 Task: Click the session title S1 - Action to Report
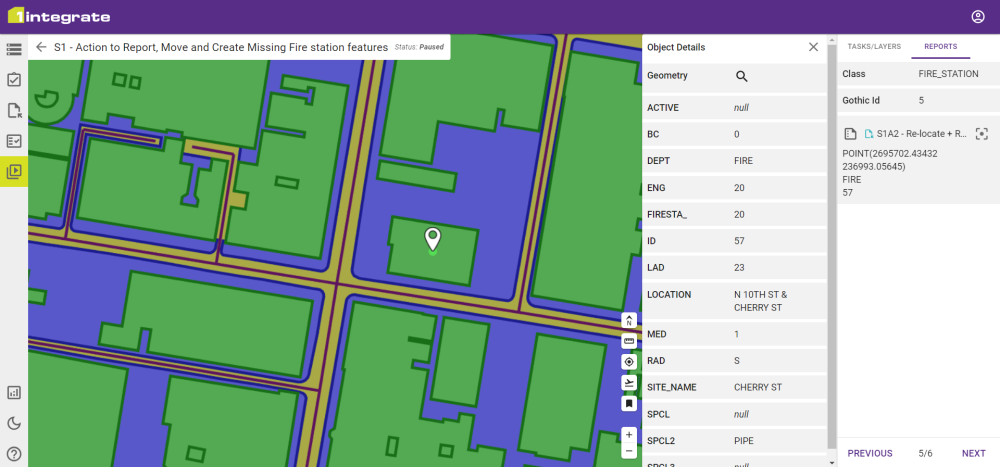coord(221,47)
